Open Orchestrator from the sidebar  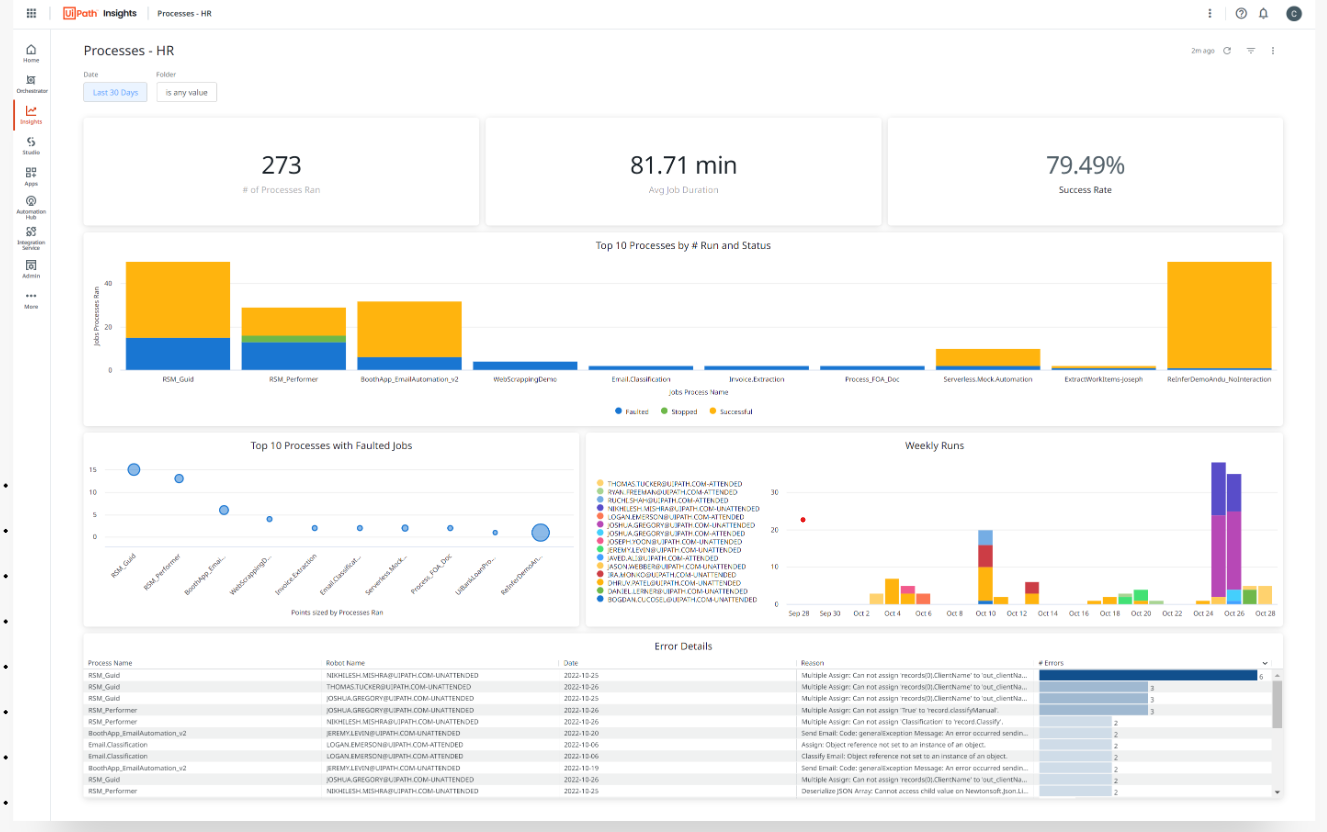pyautogui.click(x=31, y=84)
